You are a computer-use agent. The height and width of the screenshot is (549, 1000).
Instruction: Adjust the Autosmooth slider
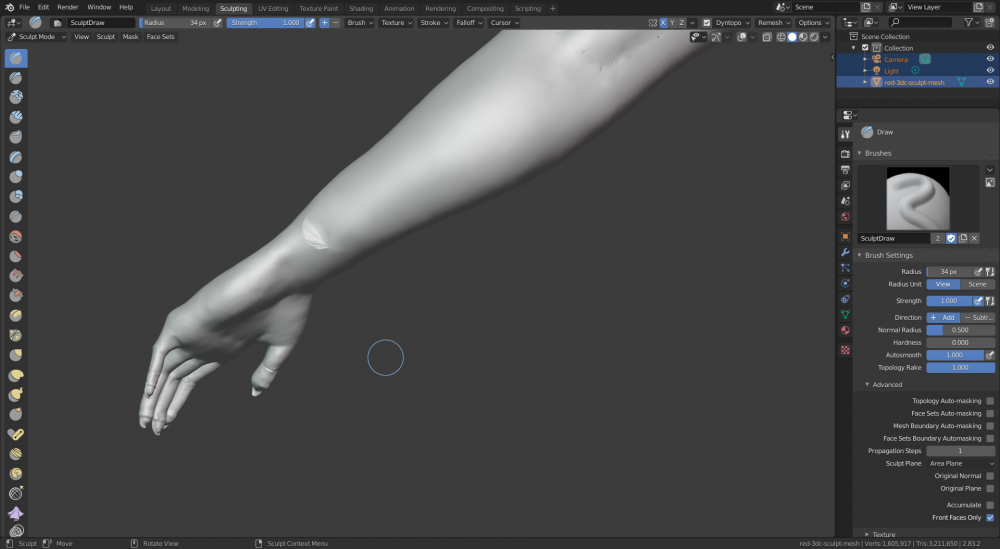point(955,355)
